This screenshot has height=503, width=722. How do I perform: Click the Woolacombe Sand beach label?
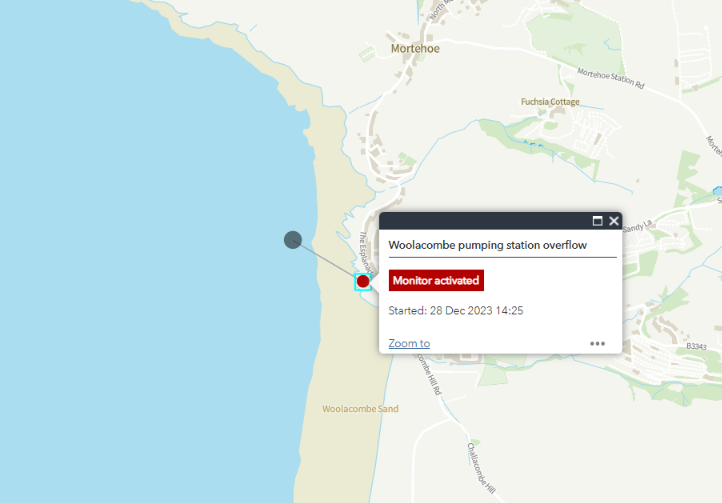pyautogui.click(x=360, y=409)
